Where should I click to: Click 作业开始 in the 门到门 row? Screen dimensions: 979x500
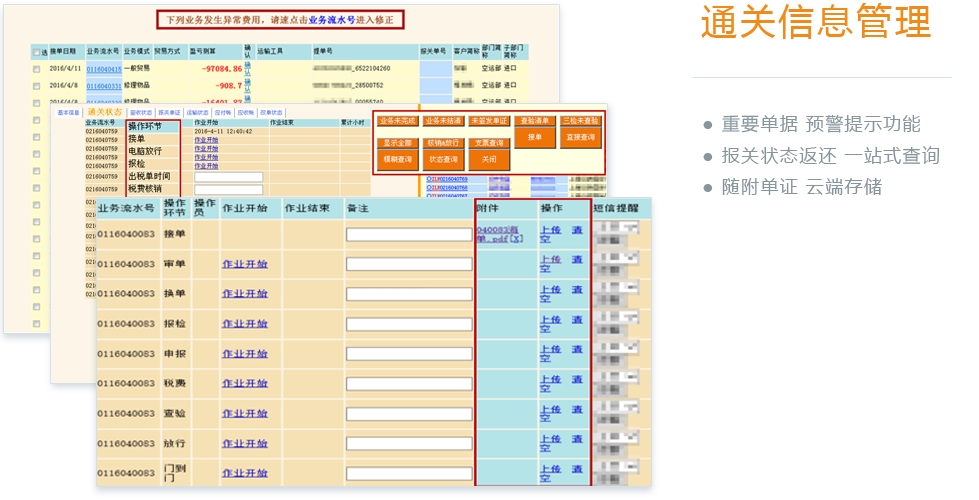tap(245, 474)
